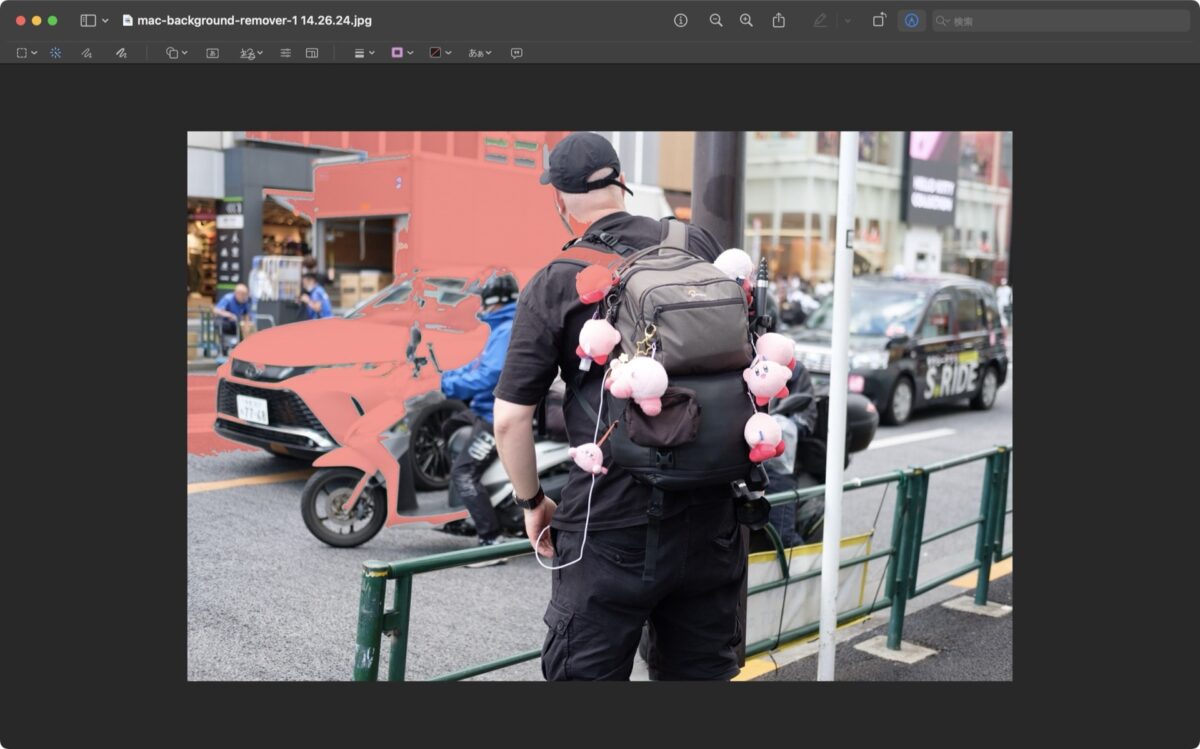Image resolution: width=1200 pixels, height=749 pixels.
Task: Rotate the image with rotate button
Action: click(879, 20)
